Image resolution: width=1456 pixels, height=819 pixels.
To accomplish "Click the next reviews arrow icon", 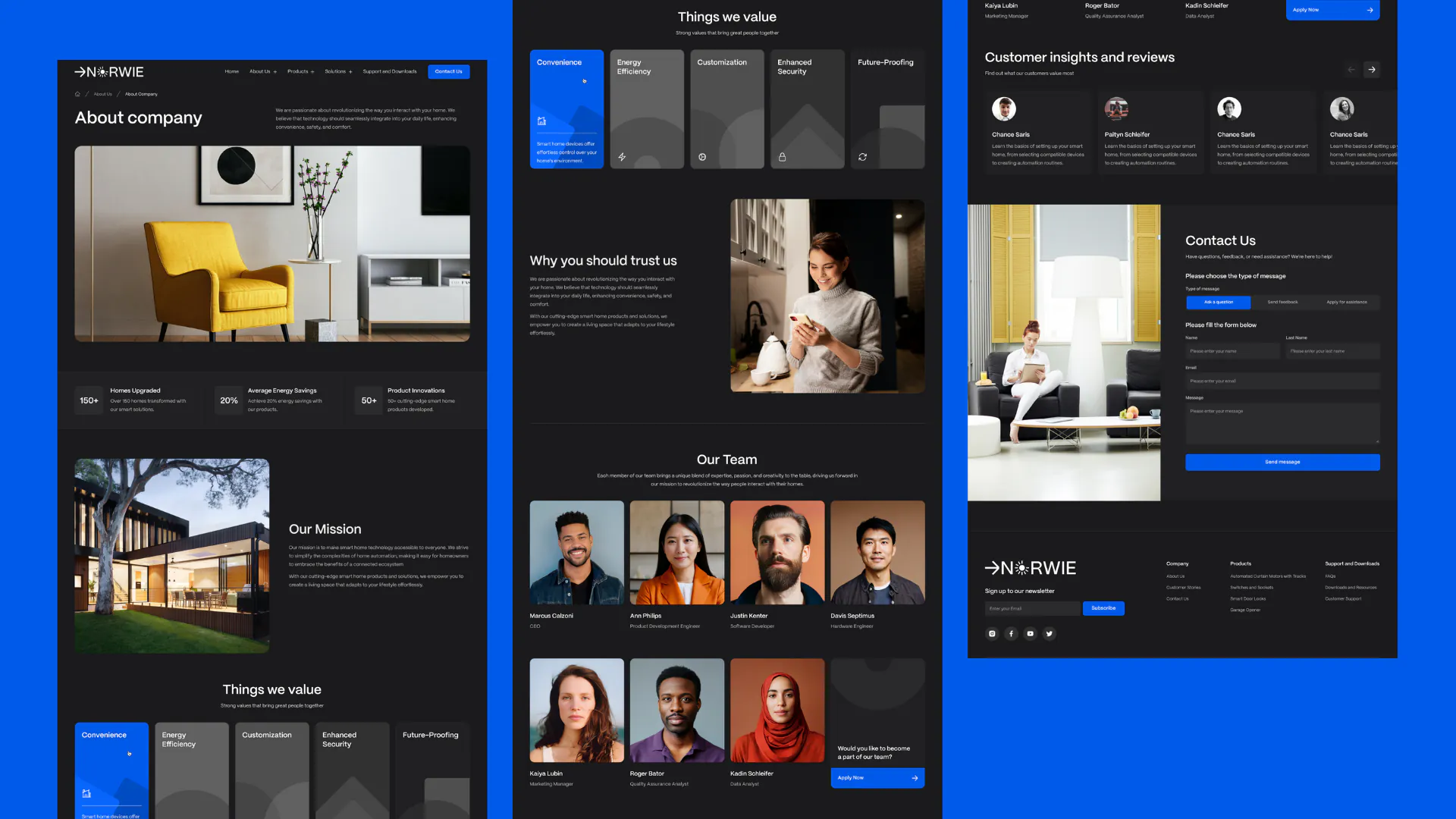I will (x=1372, y=70).
